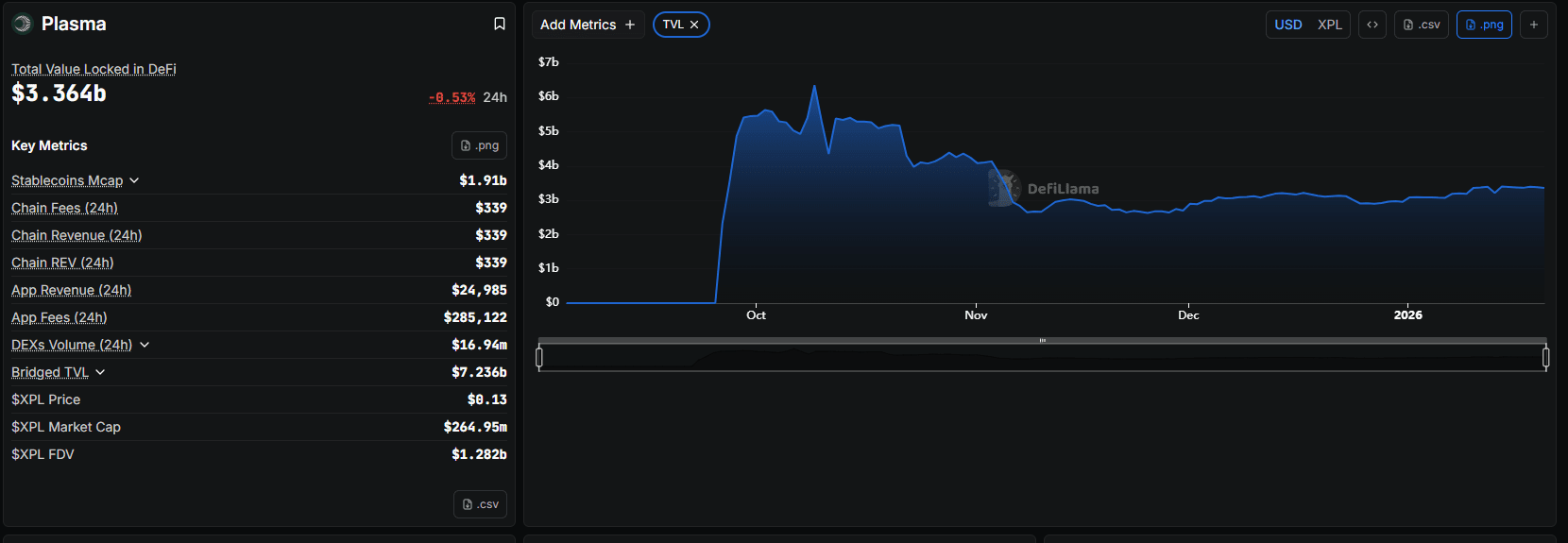This screenshot has height=543, width=1568.
Task: Click Bridged TVL label
Action: click(x=50, y=372)
